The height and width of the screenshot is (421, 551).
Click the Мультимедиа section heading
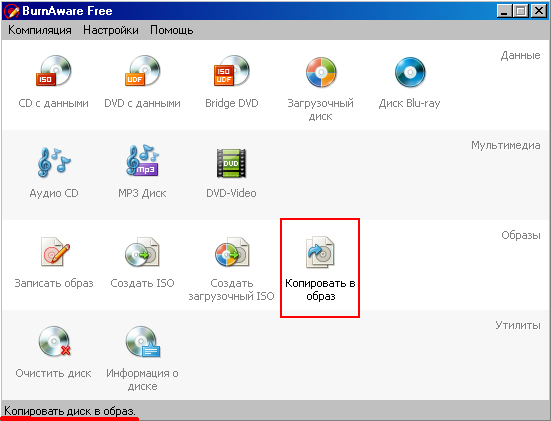coord(506,145)
